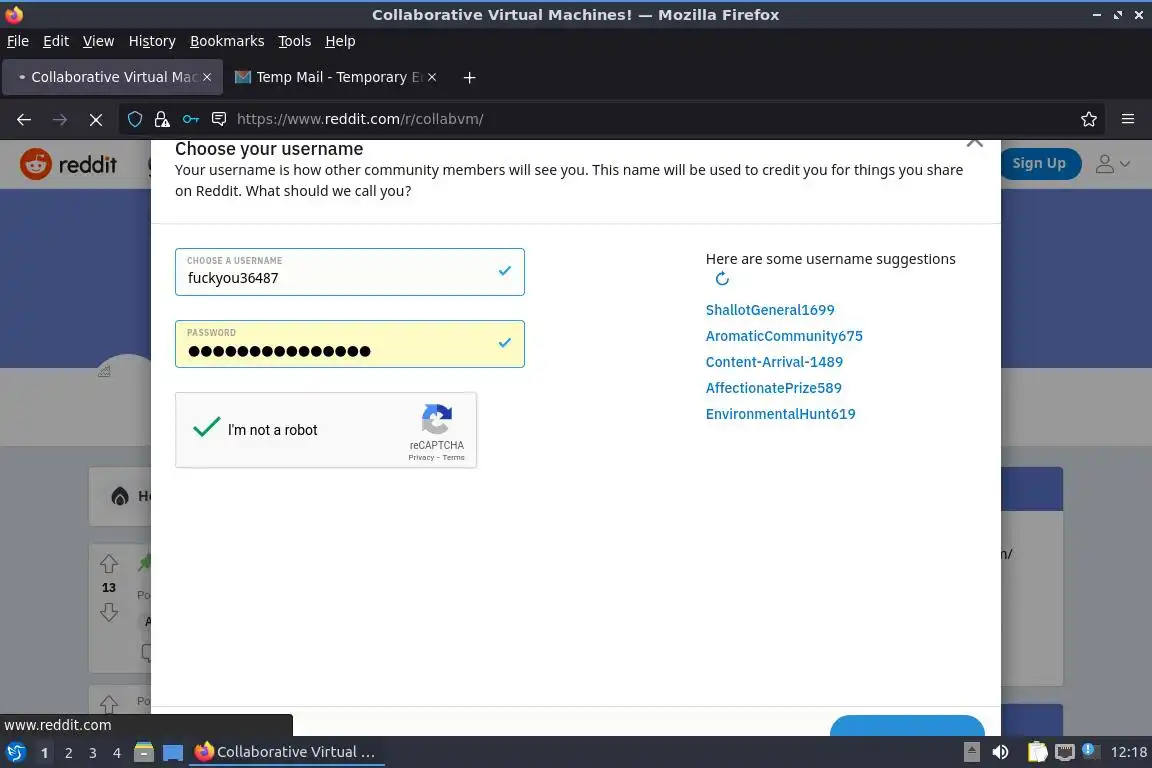The image size is (1152, 768).
Task: Open the volume control in the tray
Action: (1000, 752)
